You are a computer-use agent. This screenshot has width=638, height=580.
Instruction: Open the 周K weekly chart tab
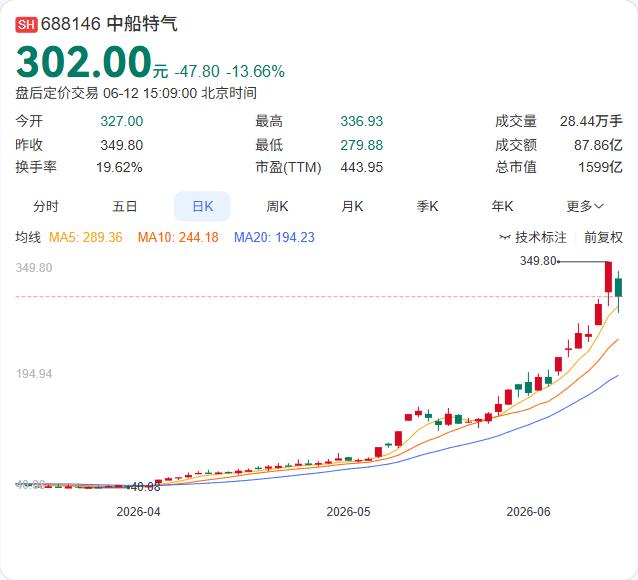(277, 206)
